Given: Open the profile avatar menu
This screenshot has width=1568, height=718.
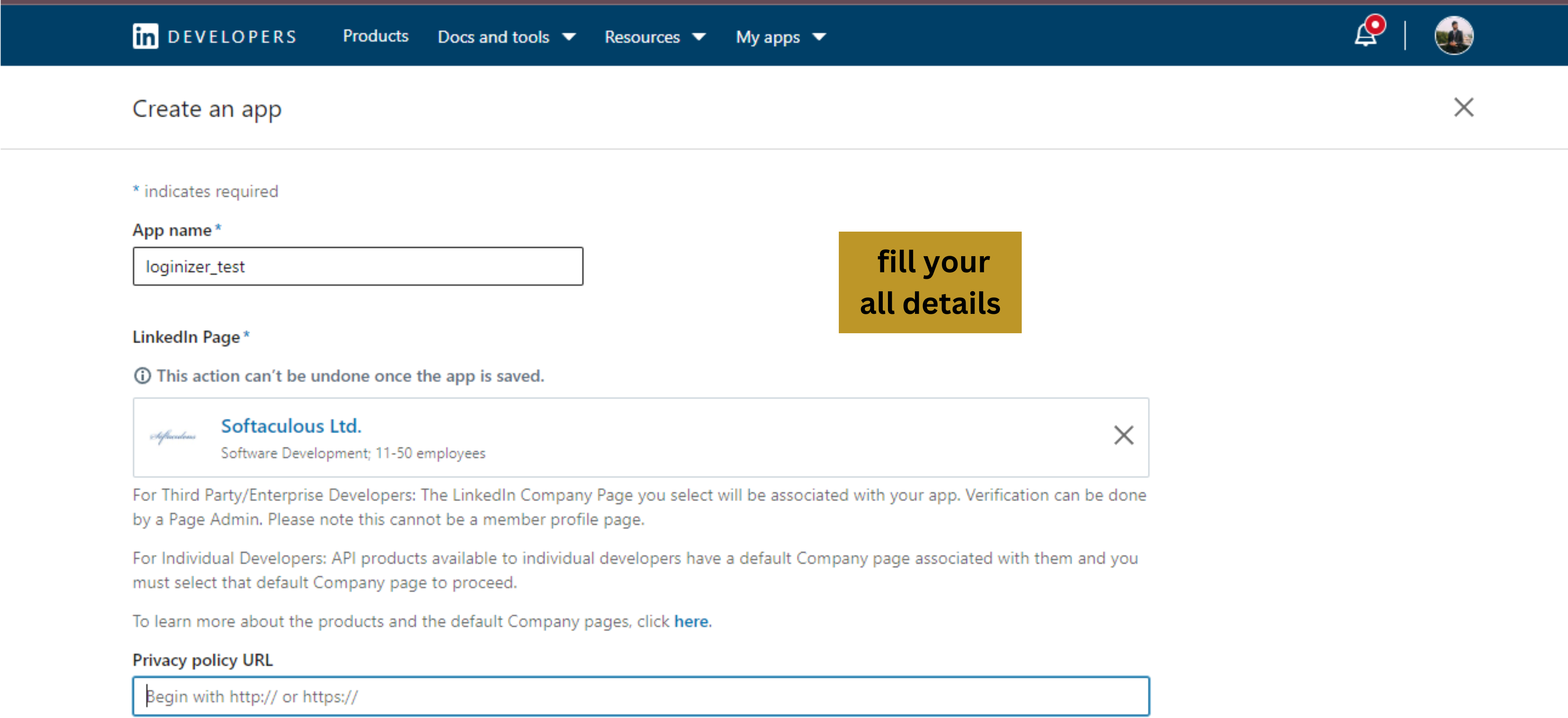Looking at the screenshot, I should [1454, 35].
